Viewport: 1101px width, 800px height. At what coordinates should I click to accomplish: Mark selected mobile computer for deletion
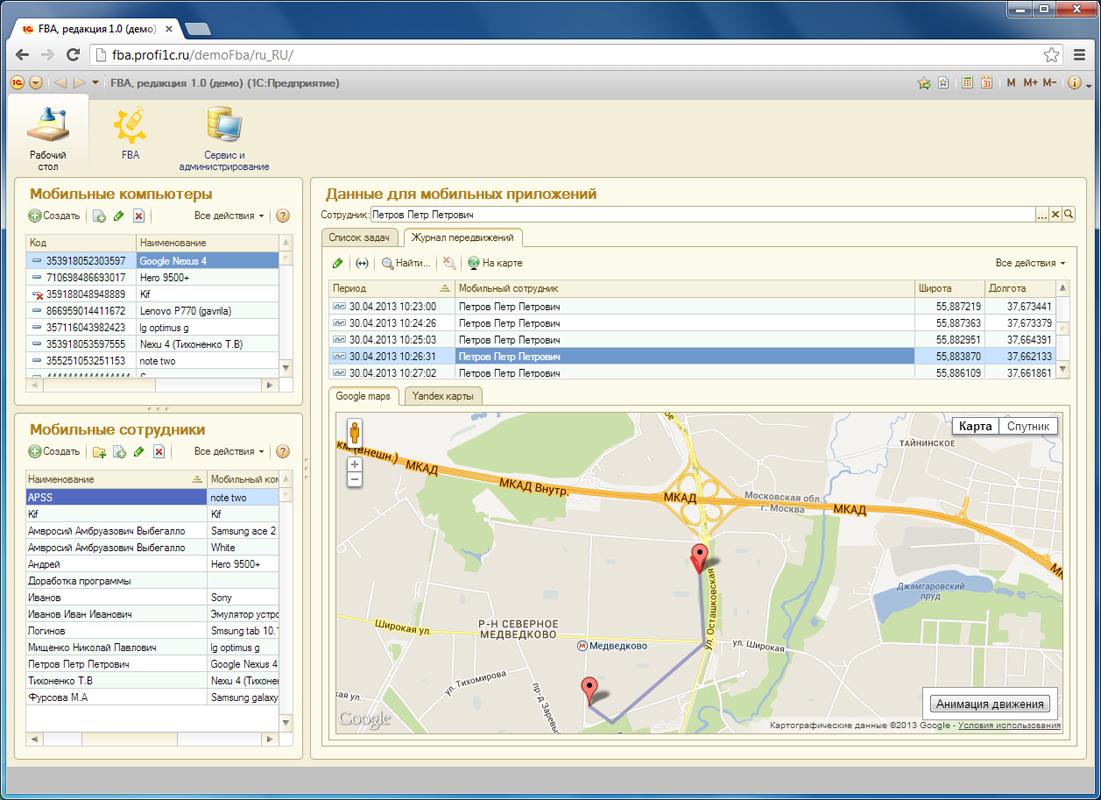[x=139, y=216]
